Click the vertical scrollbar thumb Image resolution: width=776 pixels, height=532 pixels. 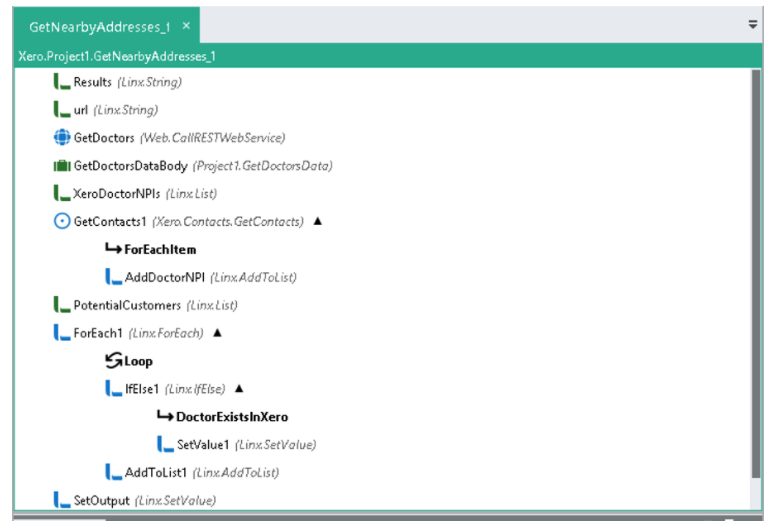[x=755, y=274]
